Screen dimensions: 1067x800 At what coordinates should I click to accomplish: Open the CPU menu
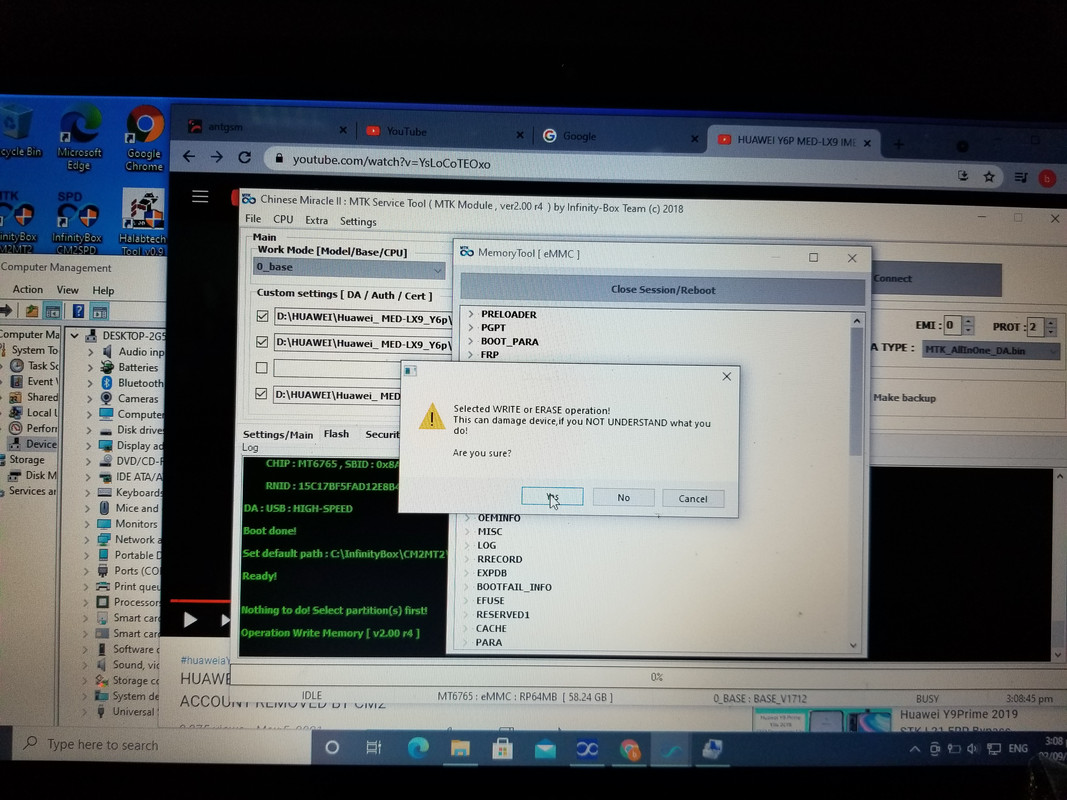click(x=283, y=220)
